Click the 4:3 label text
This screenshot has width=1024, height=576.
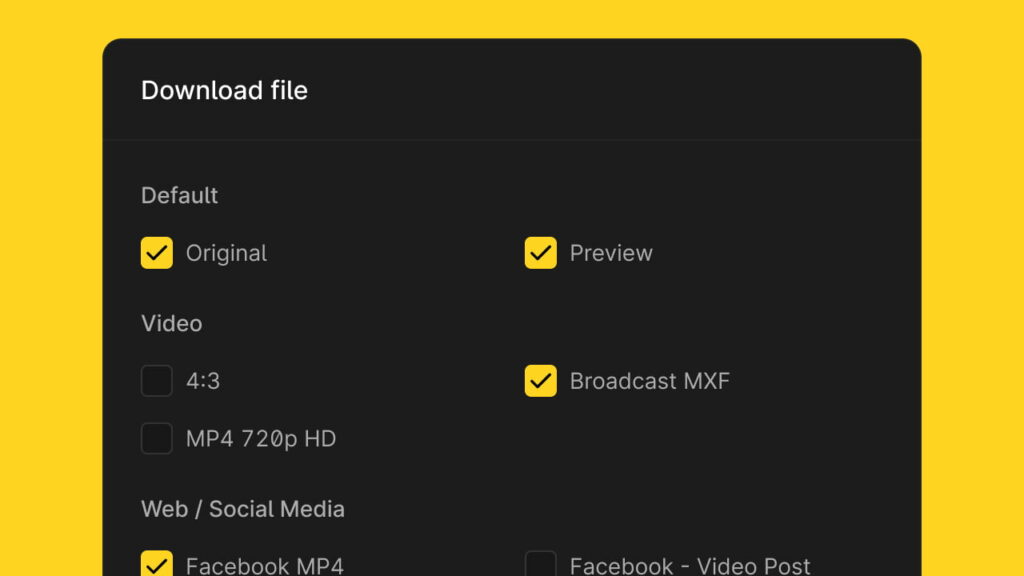[x=202, y=381]
